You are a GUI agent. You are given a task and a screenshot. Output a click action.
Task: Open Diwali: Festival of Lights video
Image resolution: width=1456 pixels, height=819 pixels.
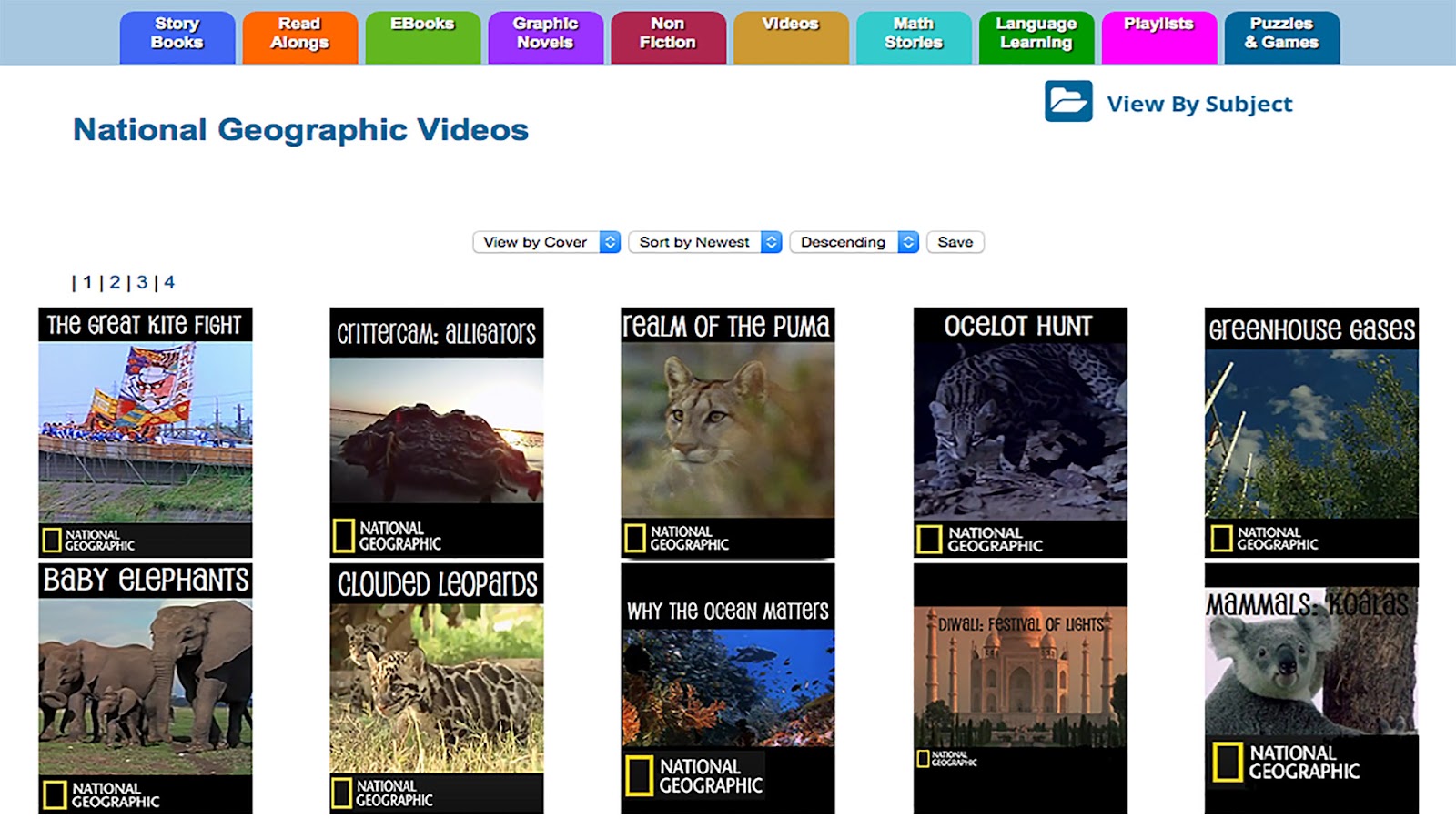click(1020, 688)
